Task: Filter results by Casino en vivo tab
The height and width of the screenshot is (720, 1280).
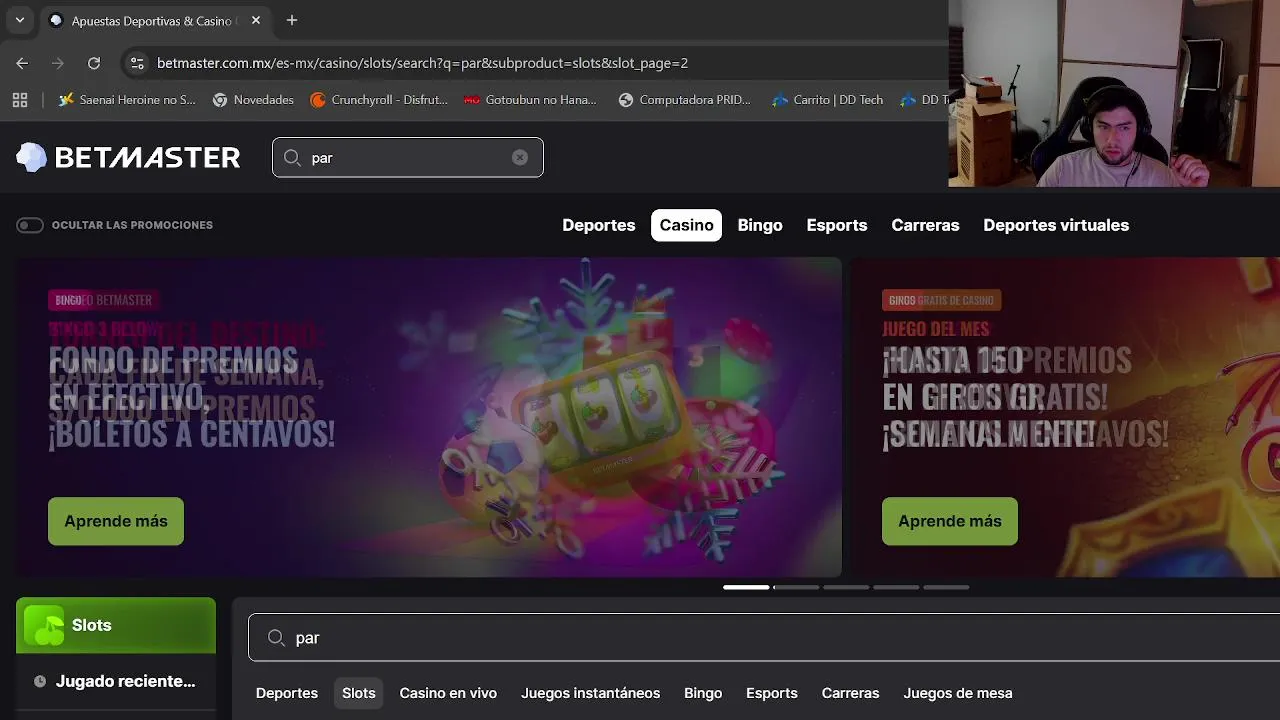Action: 448,693
